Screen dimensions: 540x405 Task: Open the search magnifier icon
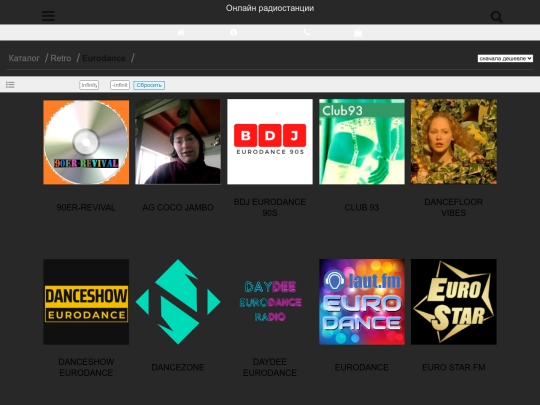[496, 17]
